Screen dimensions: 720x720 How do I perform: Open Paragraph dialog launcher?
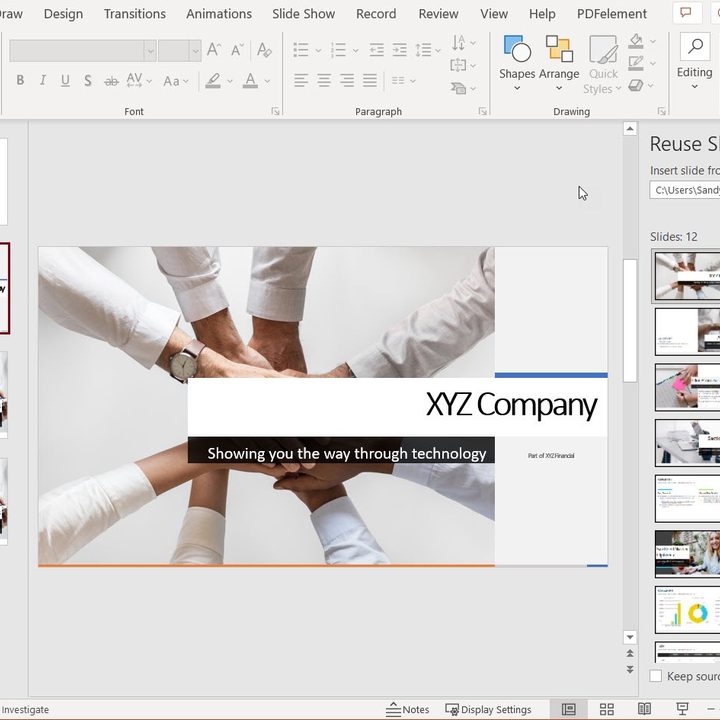483,111
